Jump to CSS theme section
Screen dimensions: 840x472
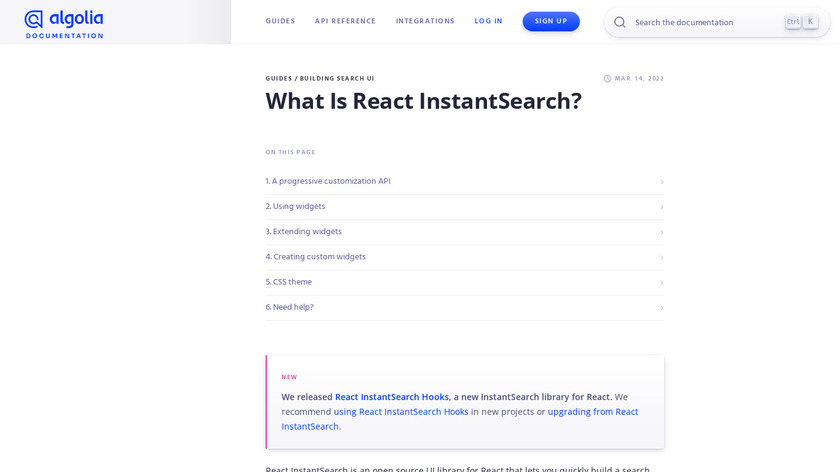[464, 282]
